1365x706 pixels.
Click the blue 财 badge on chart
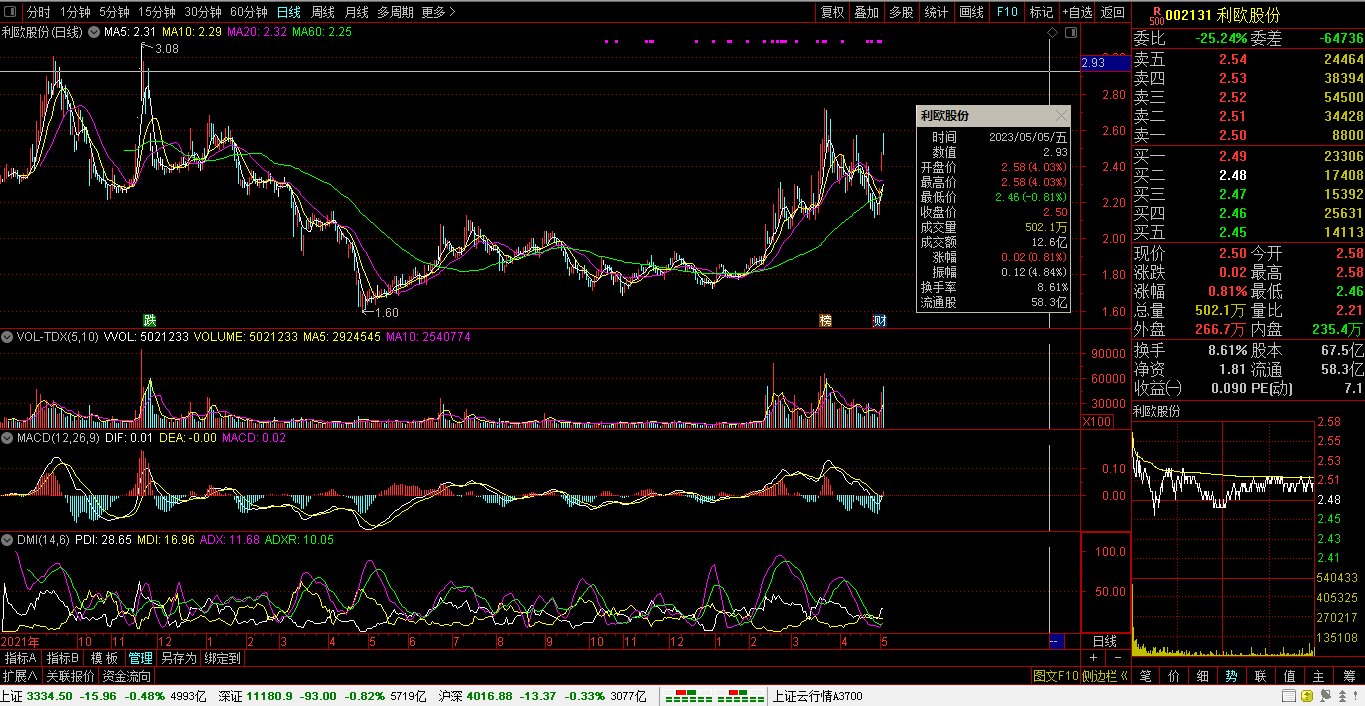tap(880, 320)
